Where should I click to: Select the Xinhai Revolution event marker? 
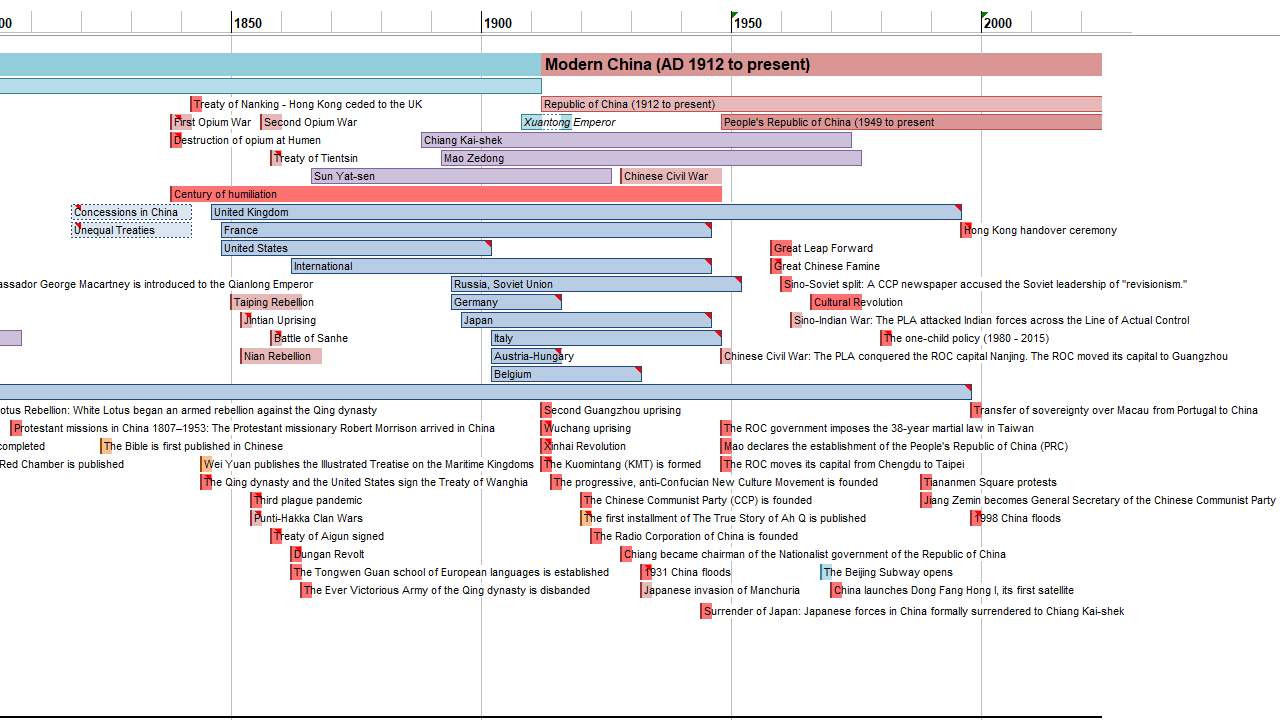point(546,446)
